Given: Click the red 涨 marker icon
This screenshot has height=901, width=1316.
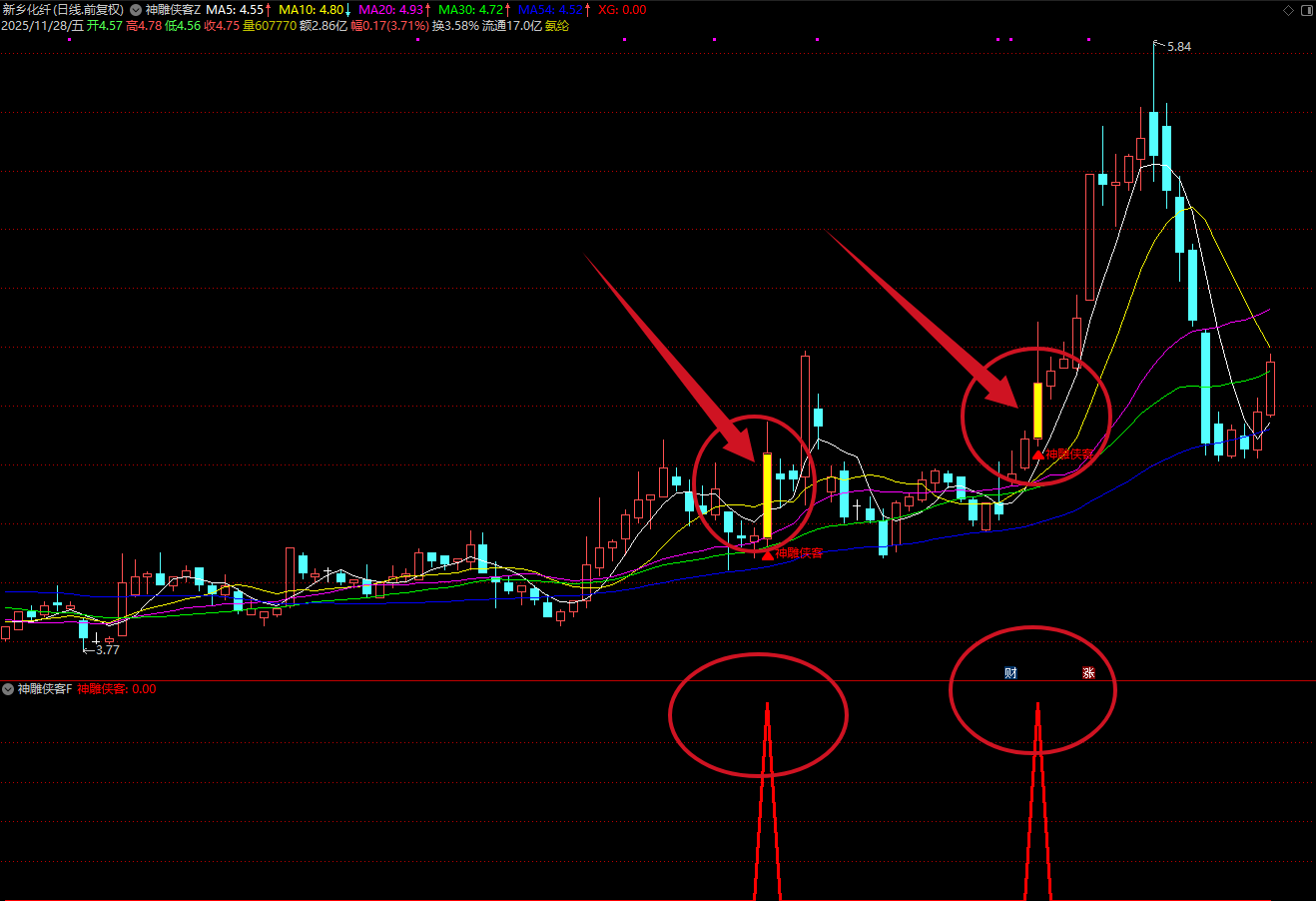Looking at the screenshot, I should pos(1088,673).
